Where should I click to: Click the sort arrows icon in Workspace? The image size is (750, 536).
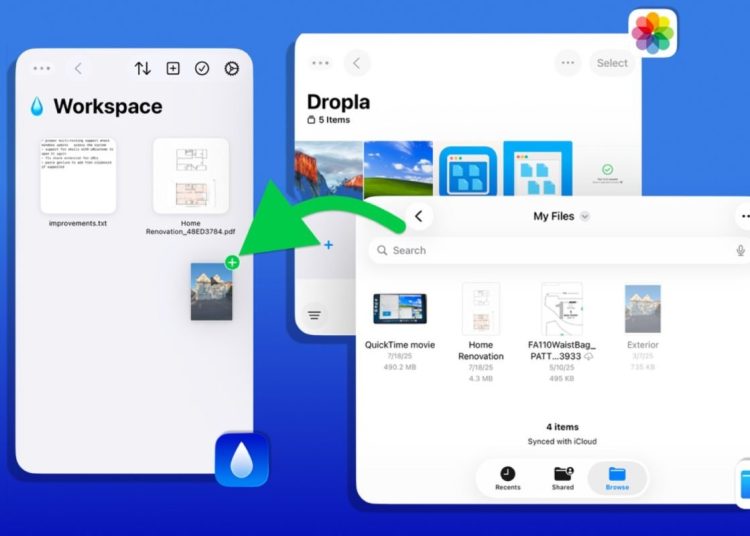pyautogui.click(x=143, y=69)
